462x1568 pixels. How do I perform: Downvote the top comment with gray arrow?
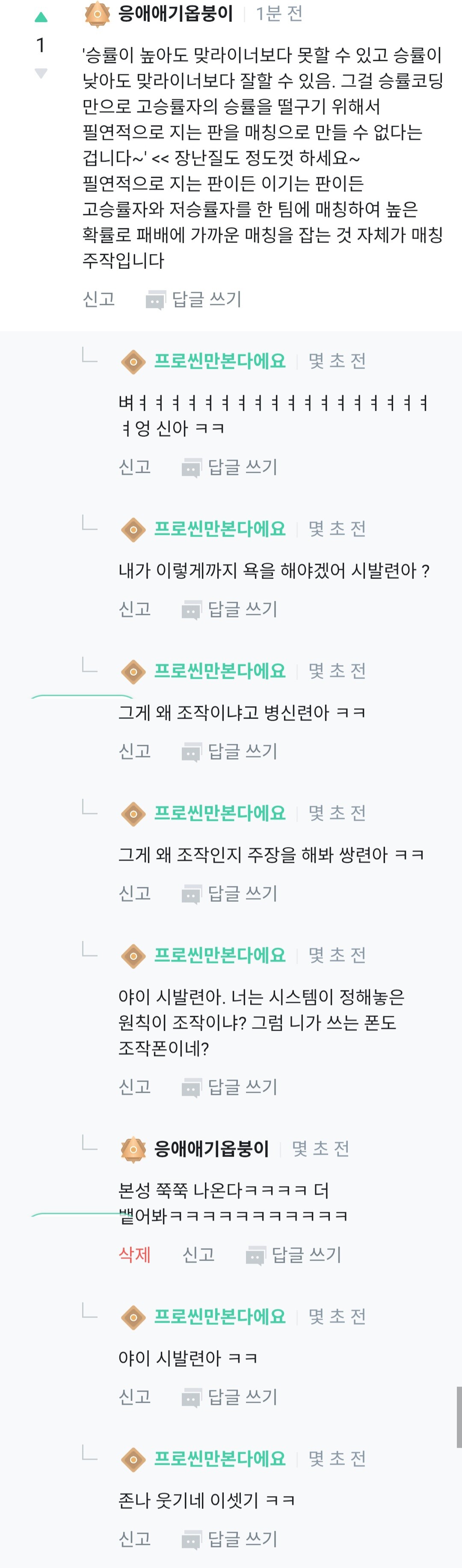pyautogui.click(x=41, y=74)
